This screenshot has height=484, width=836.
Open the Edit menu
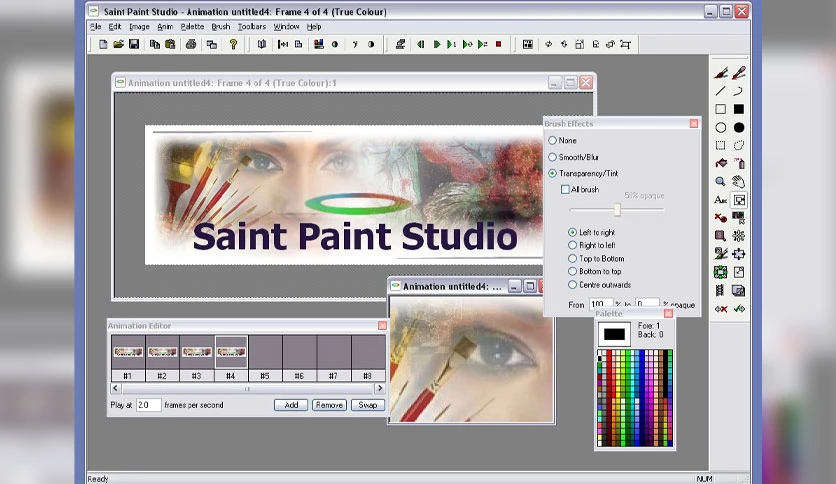point(115,27)
